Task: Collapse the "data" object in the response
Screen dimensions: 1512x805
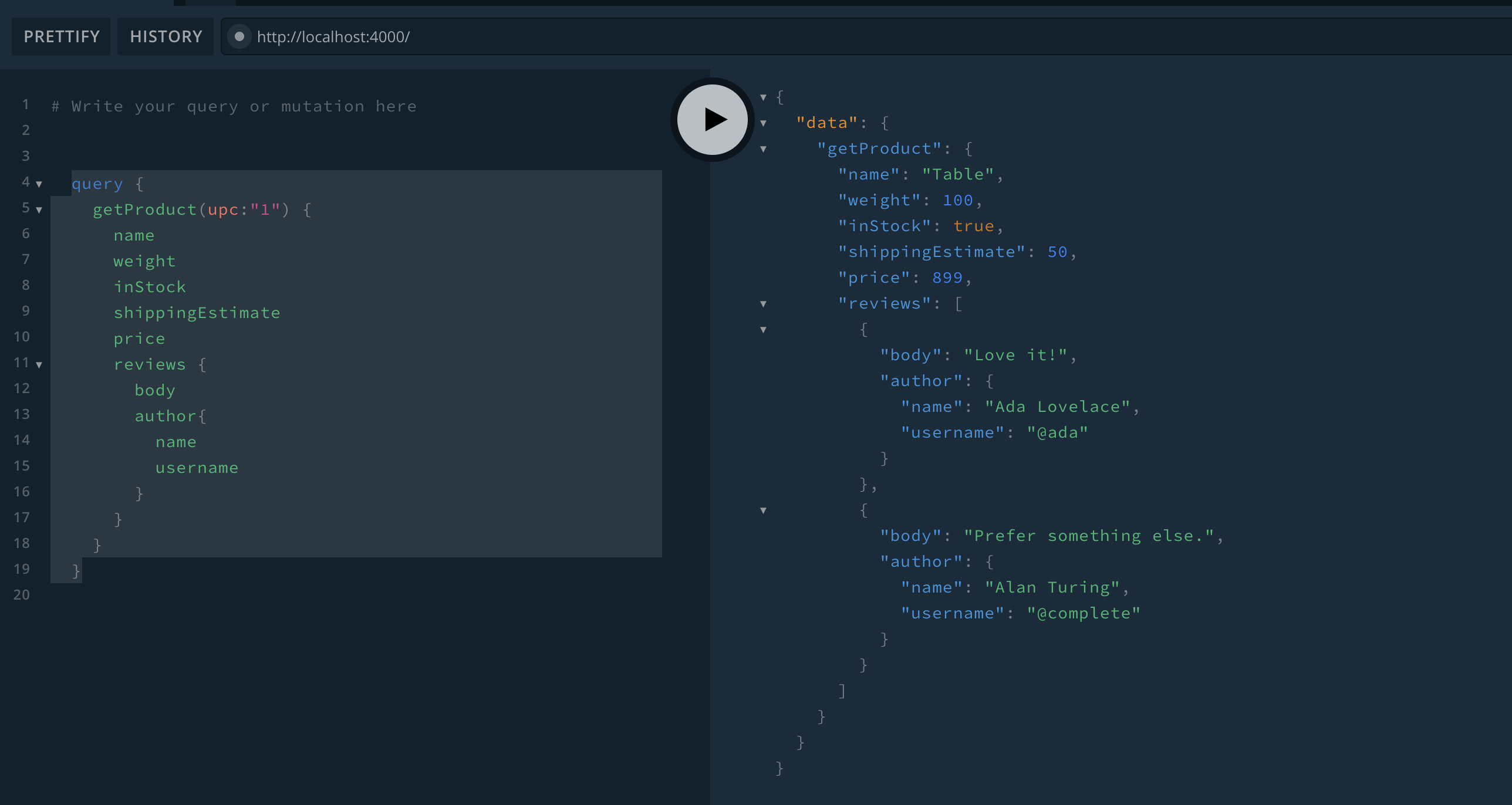Action: tap(763, 123)
